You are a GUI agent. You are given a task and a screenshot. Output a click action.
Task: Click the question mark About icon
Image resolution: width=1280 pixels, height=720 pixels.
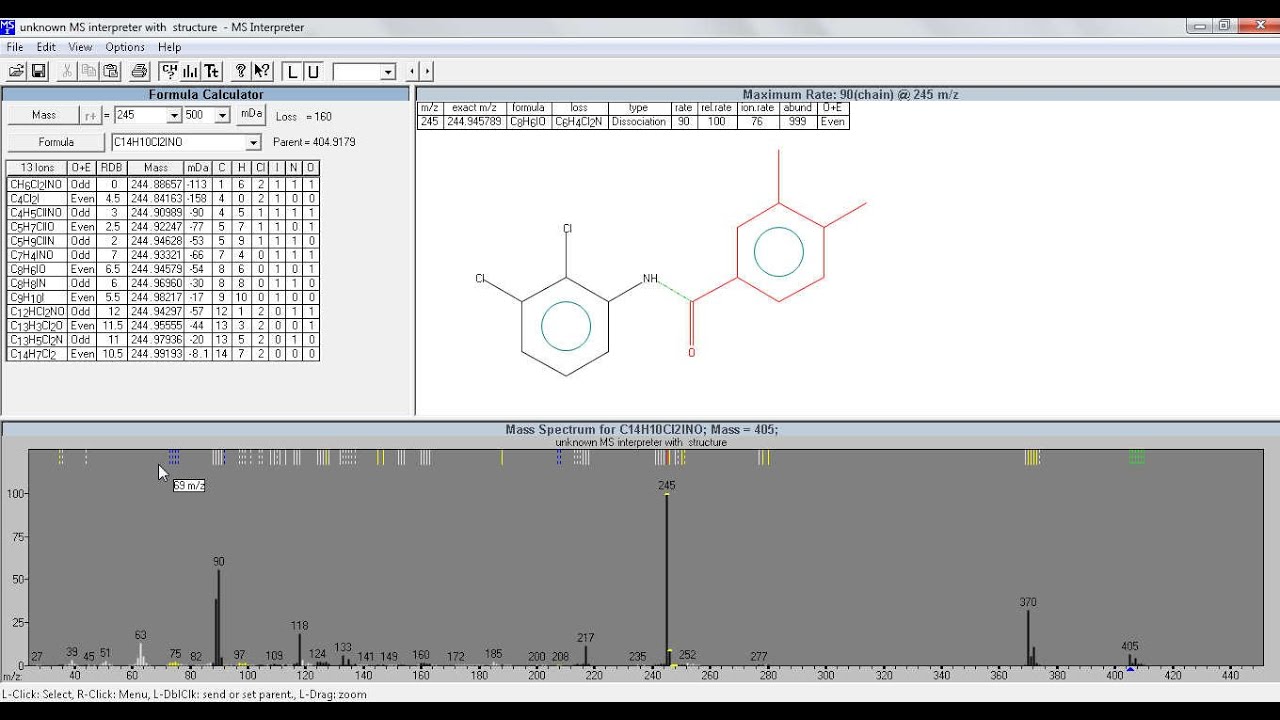pos(240,71)
